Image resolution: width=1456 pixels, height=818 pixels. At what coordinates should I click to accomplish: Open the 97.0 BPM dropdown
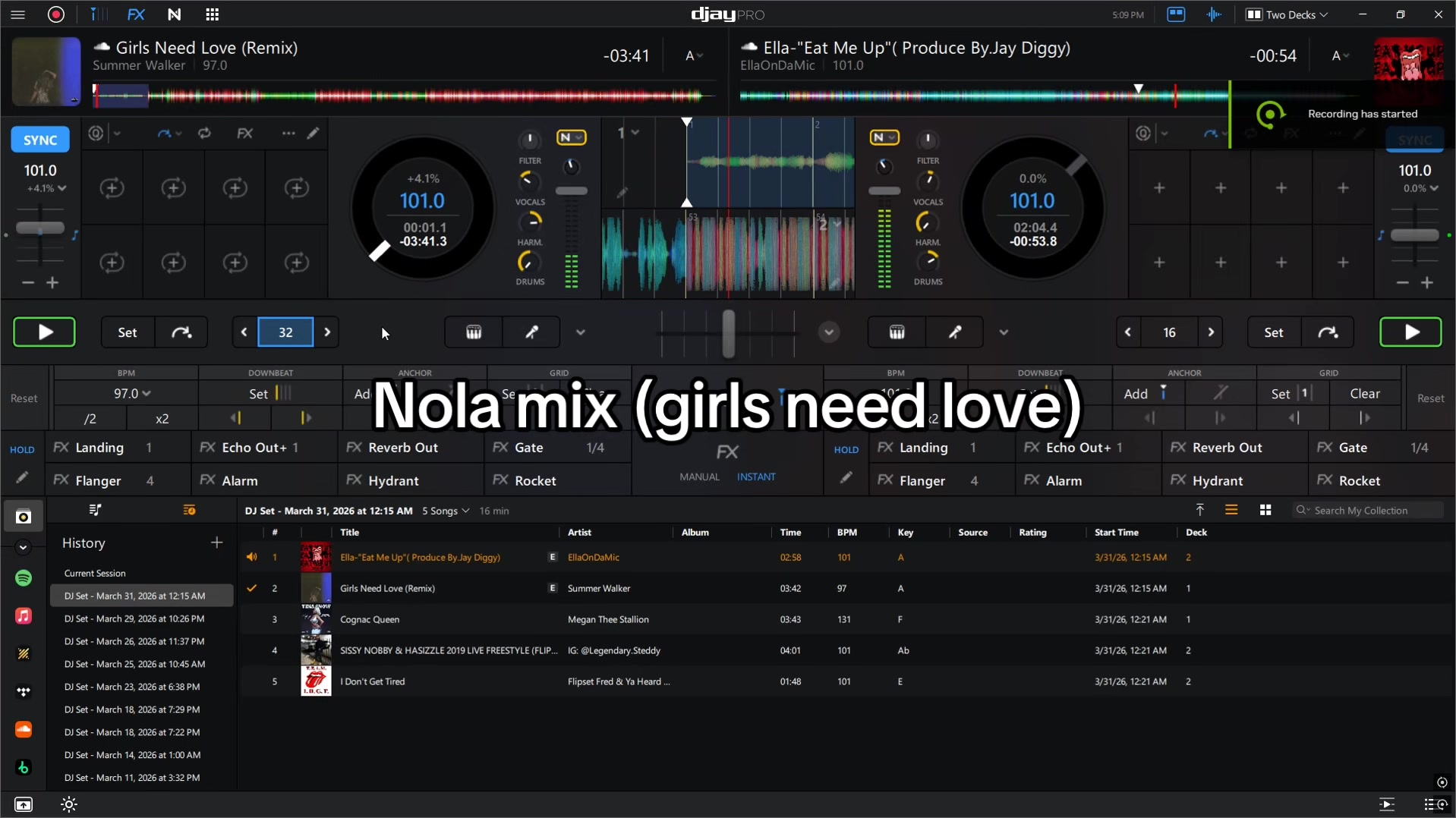[132, 393]
